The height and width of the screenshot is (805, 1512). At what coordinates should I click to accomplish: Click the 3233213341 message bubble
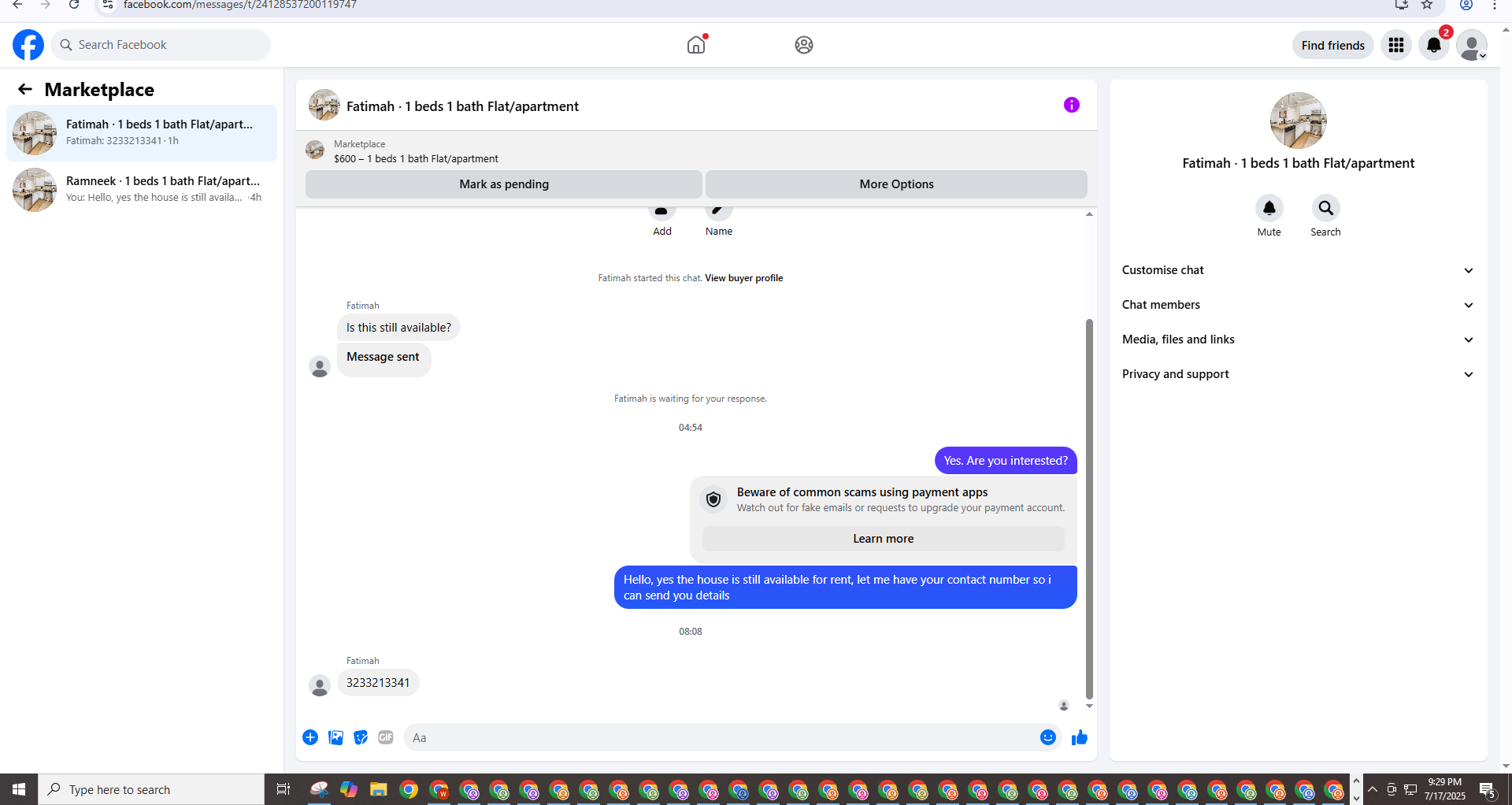point(378,683)
